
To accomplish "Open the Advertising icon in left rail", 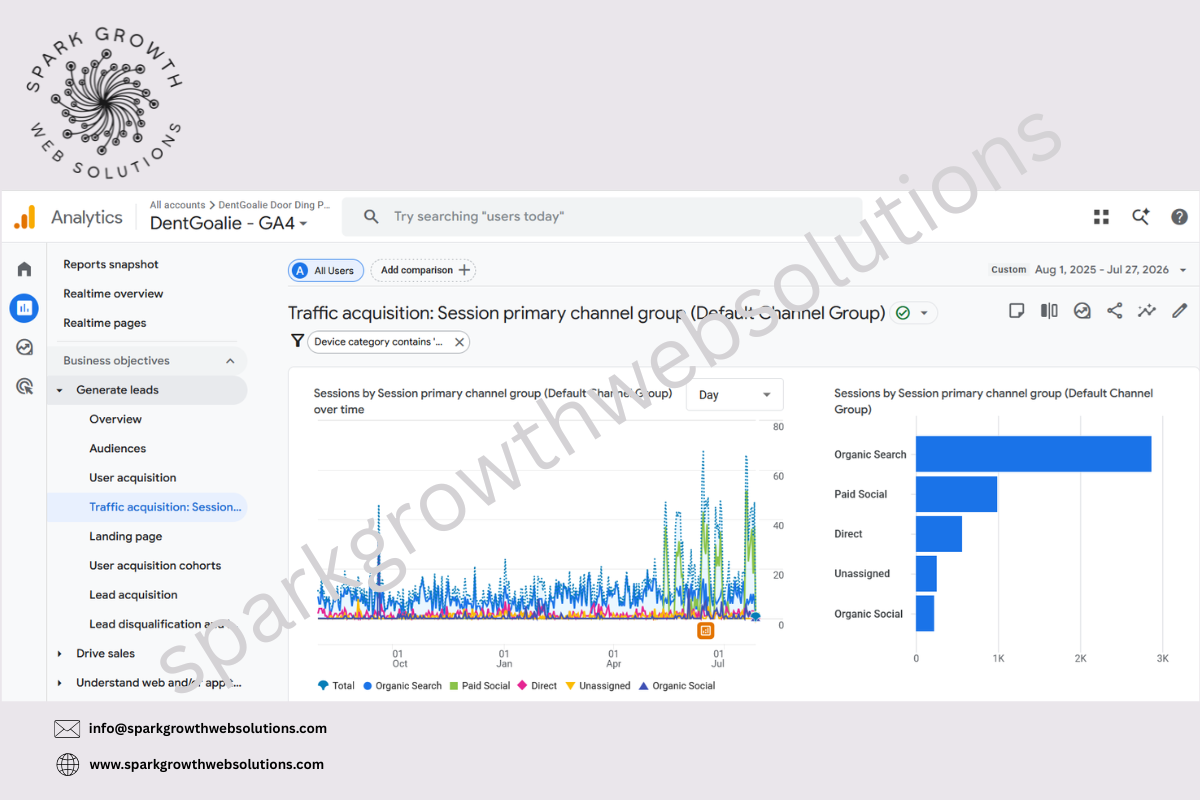I will click(x=24, y=386).
